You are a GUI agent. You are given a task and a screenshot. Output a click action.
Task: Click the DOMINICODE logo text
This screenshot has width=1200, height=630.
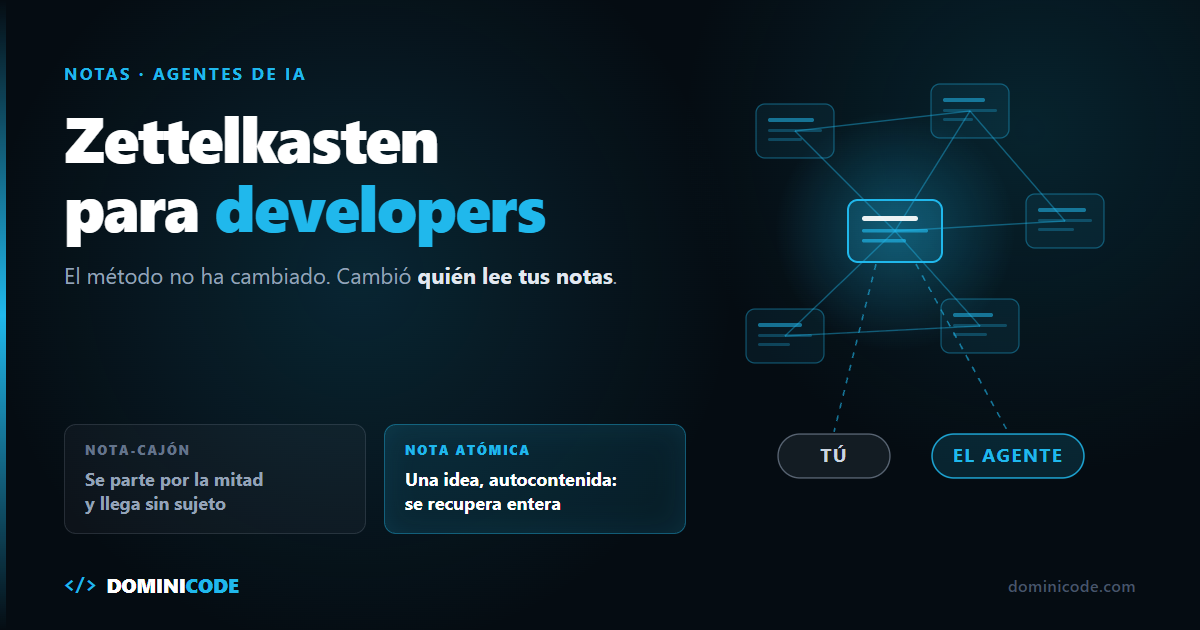[173, 587]
